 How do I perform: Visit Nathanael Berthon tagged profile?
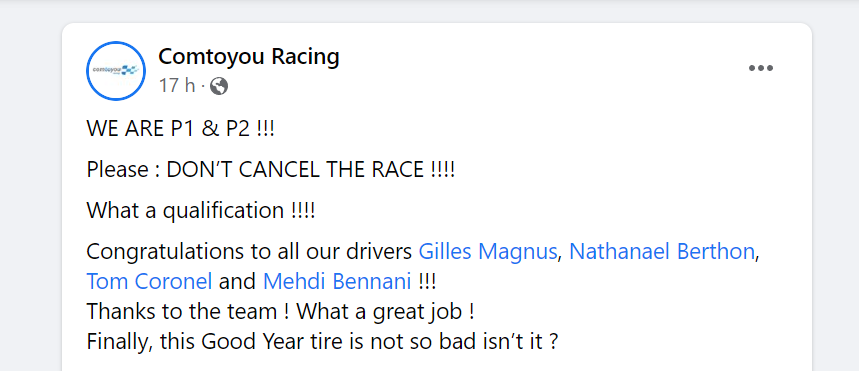click(662, 252)
